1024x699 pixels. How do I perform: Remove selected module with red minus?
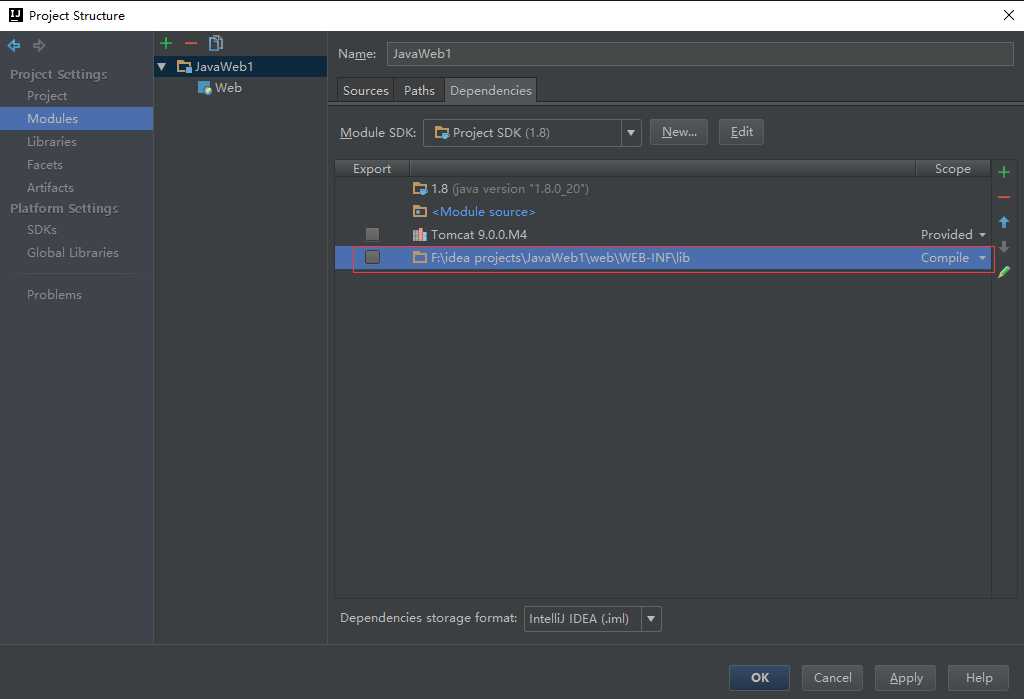click(191, 43)
